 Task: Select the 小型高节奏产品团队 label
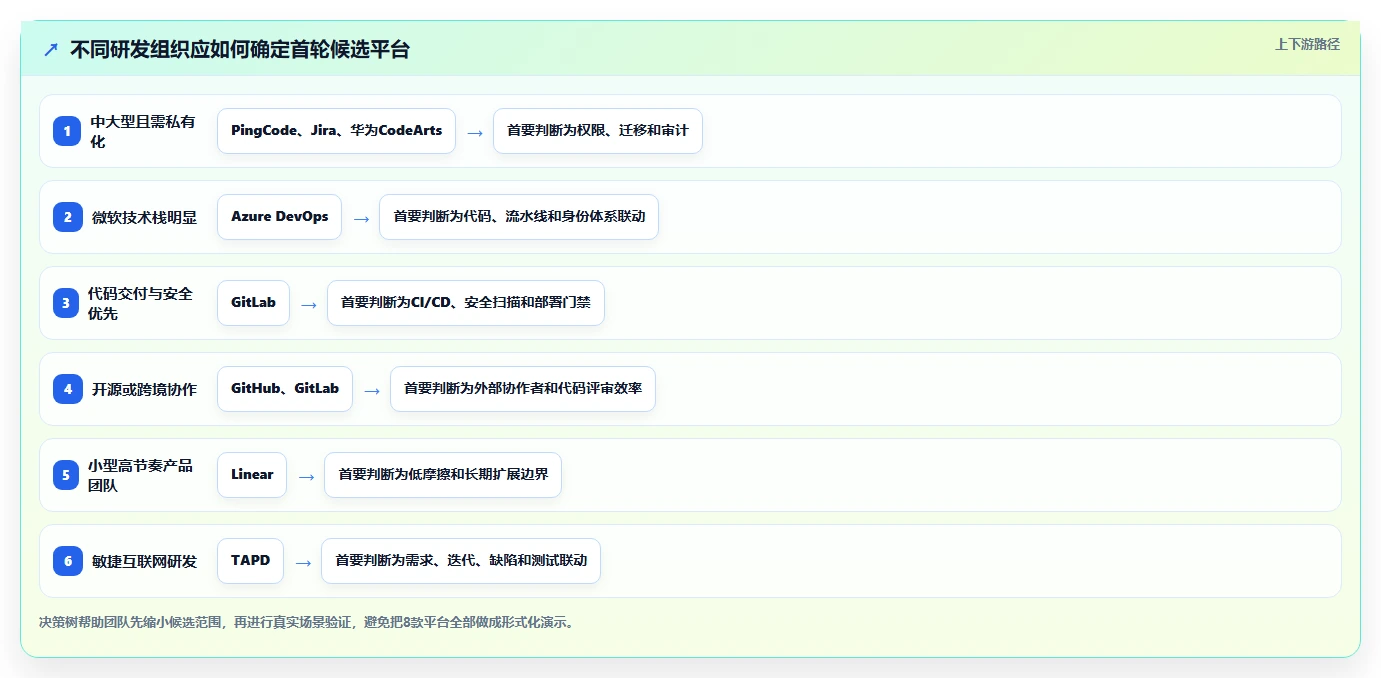141,475
